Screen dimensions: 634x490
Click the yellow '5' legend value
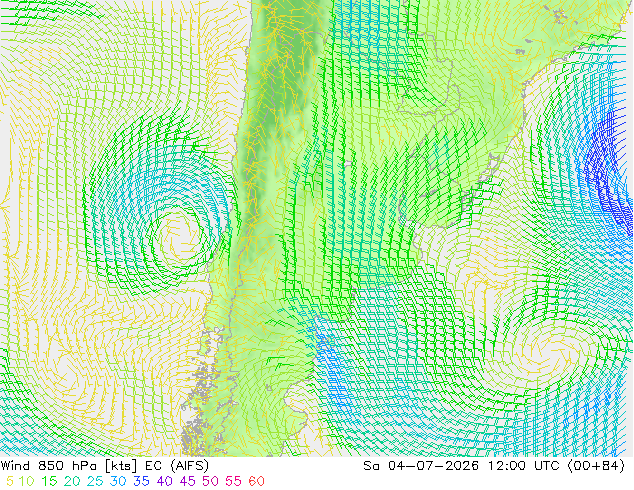(10, 481)
